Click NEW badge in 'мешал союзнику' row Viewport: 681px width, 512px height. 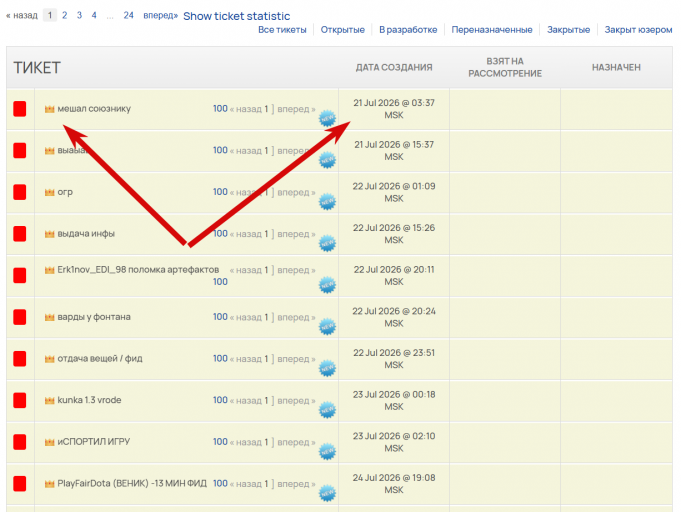(327, 118)
